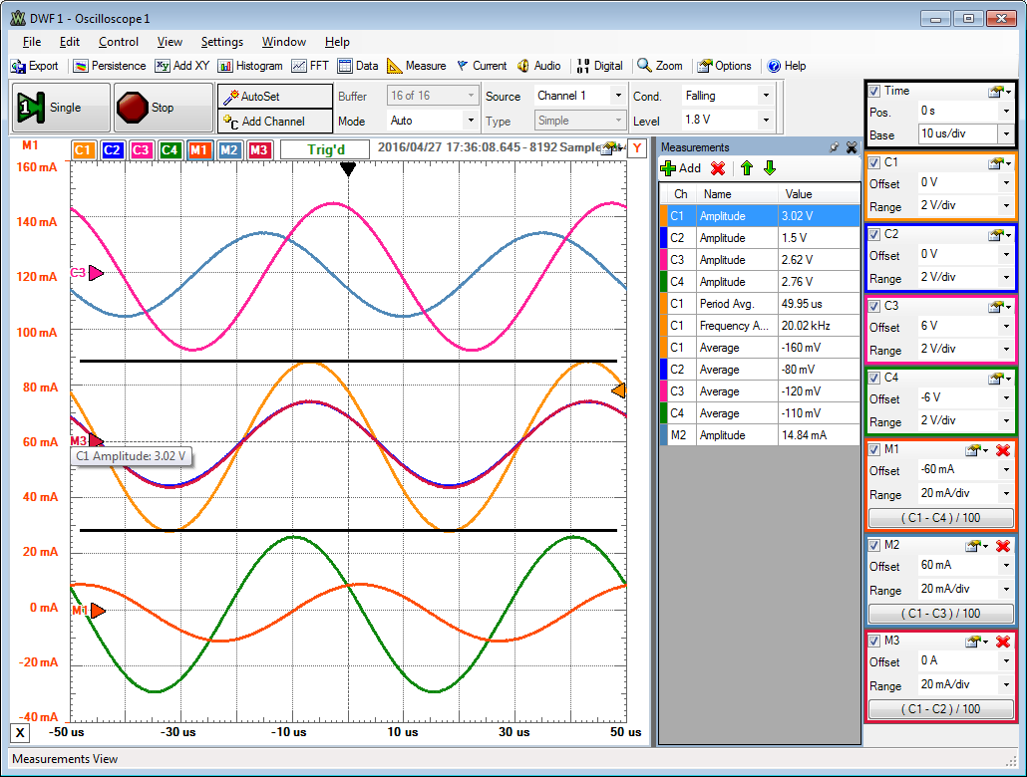Uncheck the C1 channel checkbox
Image resolution: width=1027 pixels, height=777 pixels.
875,162
